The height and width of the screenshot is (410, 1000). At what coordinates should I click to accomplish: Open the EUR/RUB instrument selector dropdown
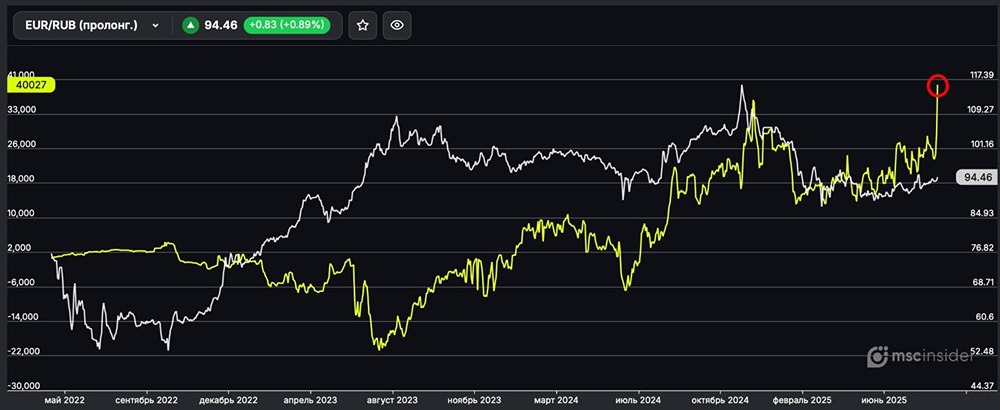pos(92,26)
